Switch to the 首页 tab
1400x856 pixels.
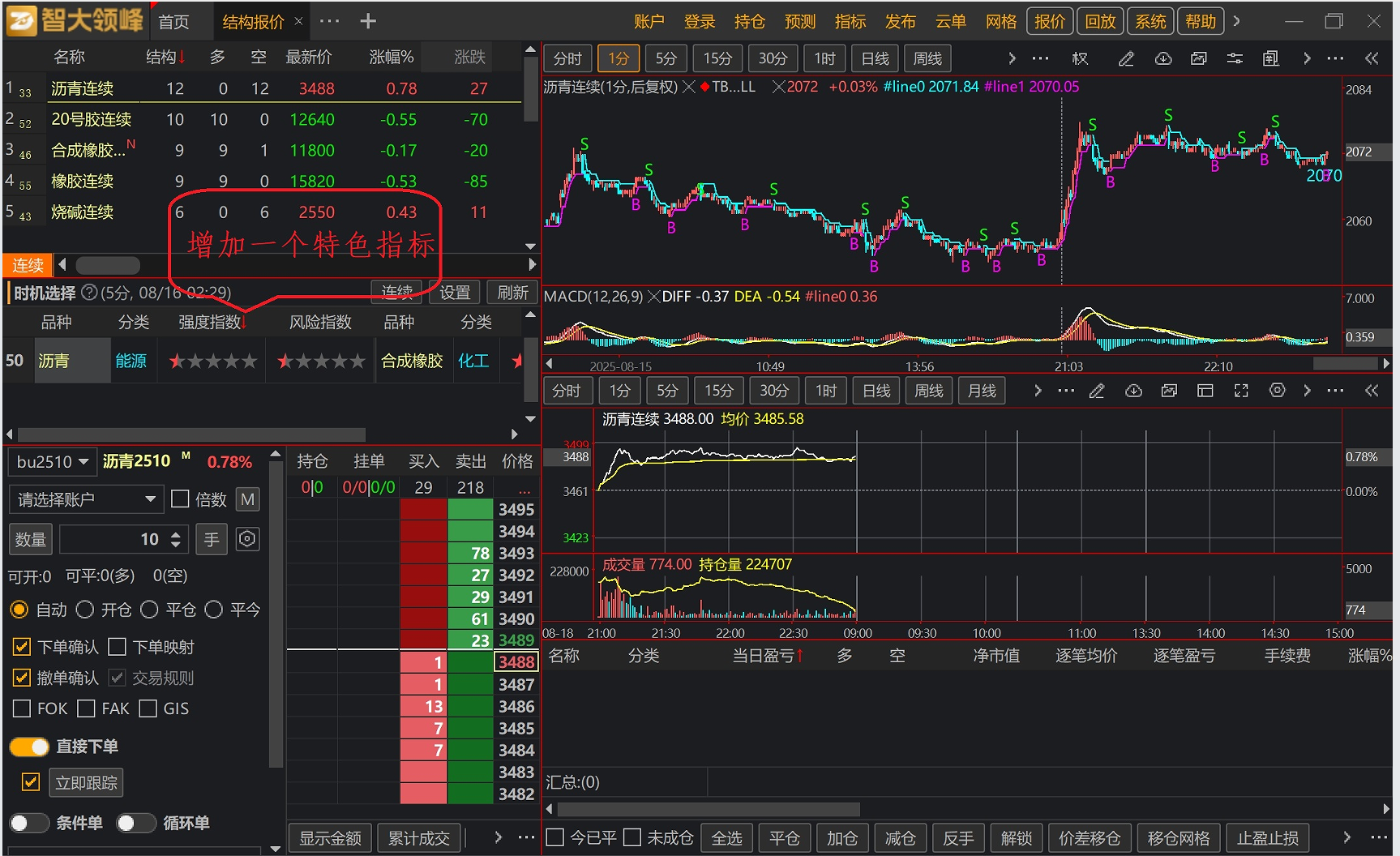[x=173, y=22]
